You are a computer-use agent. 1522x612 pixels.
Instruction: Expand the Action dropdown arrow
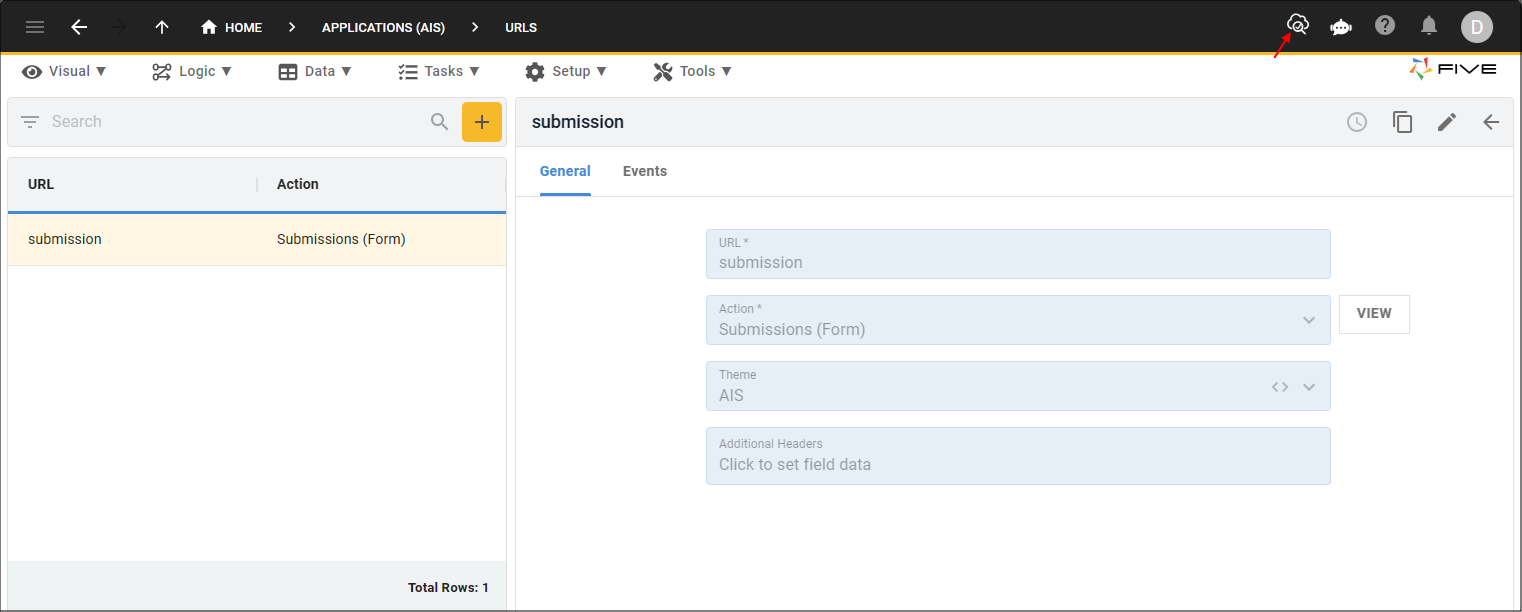point(1308,320)
